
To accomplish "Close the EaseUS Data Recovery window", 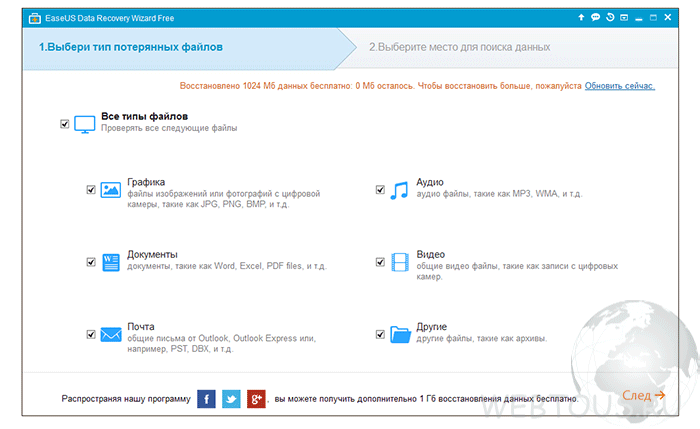I will tap(668, 17).
